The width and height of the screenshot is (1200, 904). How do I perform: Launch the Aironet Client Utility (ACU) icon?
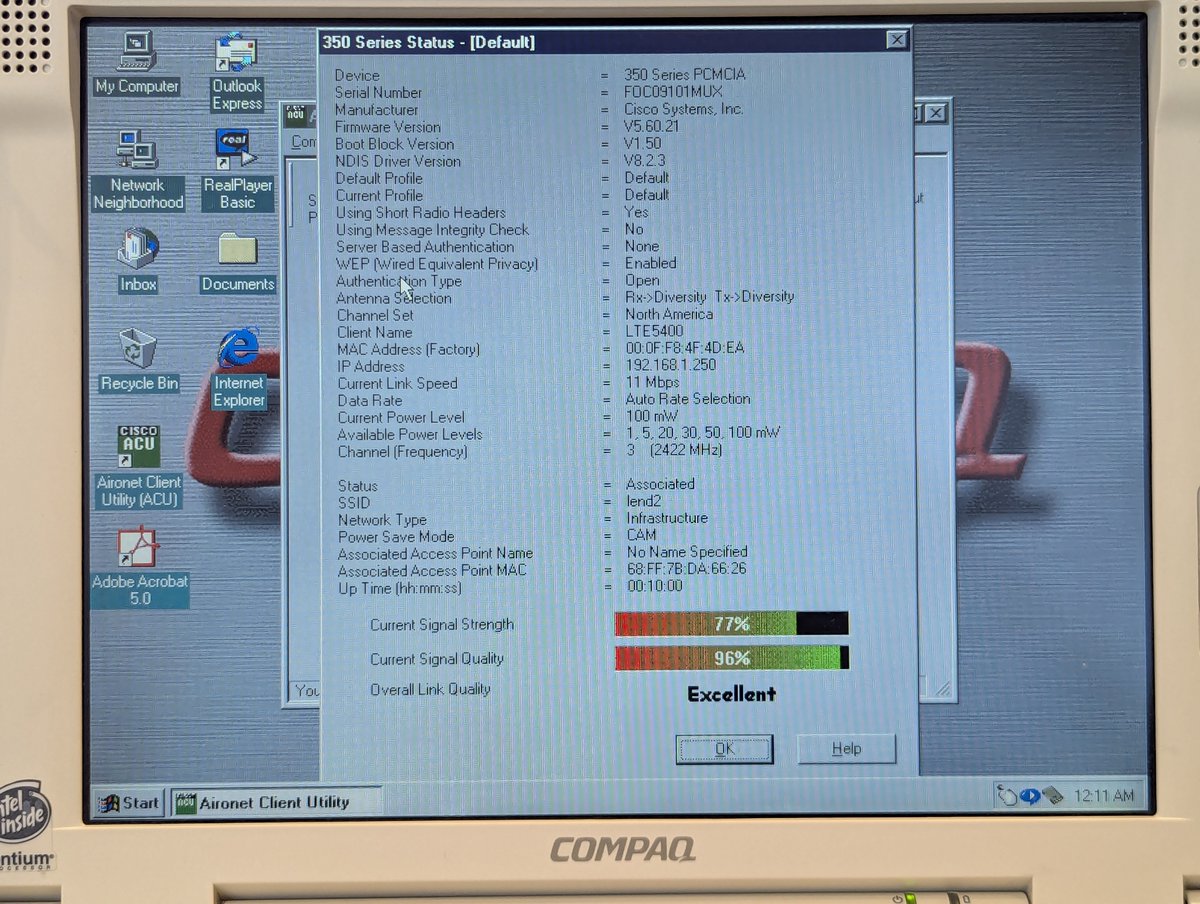139,465
